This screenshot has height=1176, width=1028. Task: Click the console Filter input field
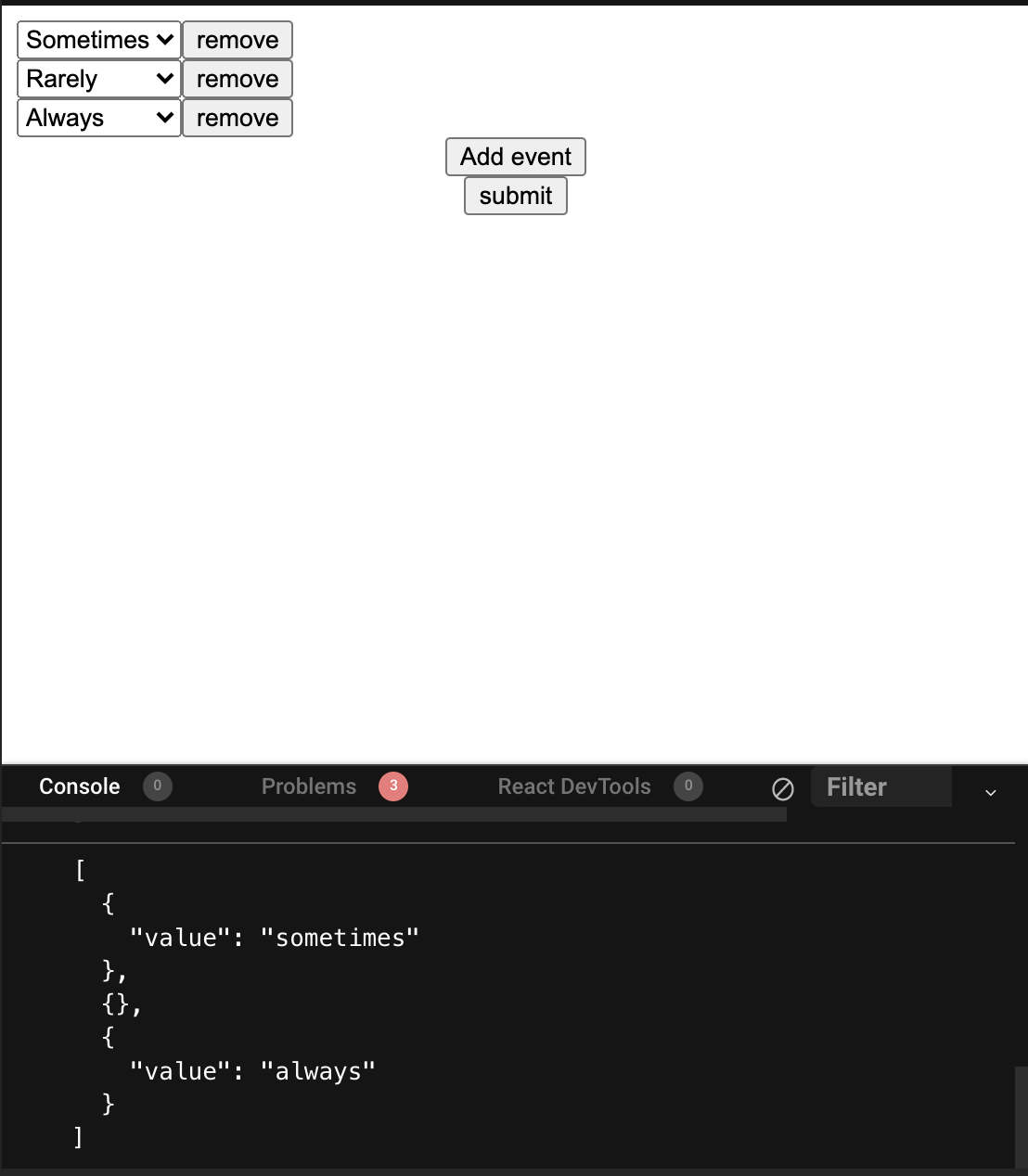(881, 786)
